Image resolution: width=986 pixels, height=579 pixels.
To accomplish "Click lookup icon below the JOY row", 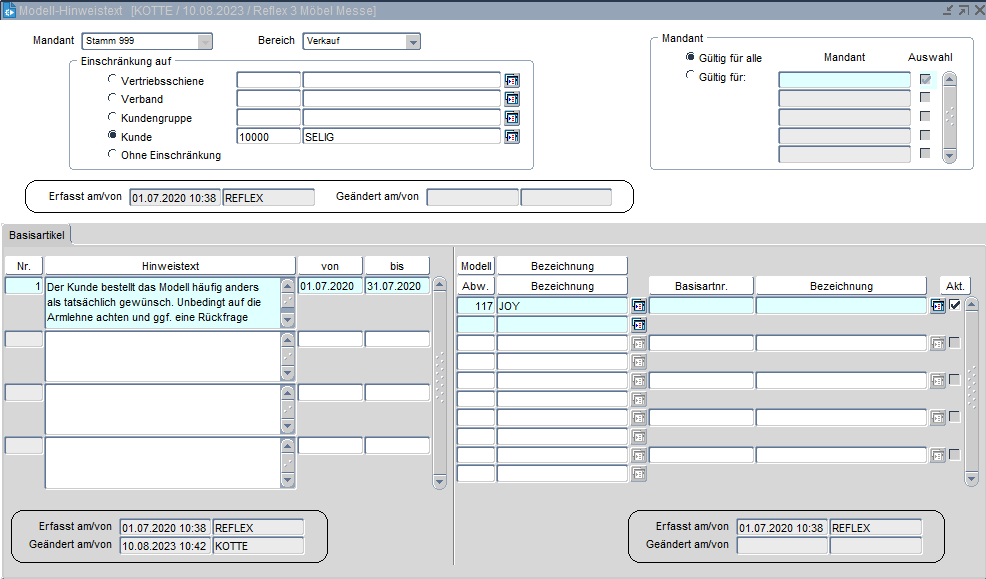I will point(639,325).
